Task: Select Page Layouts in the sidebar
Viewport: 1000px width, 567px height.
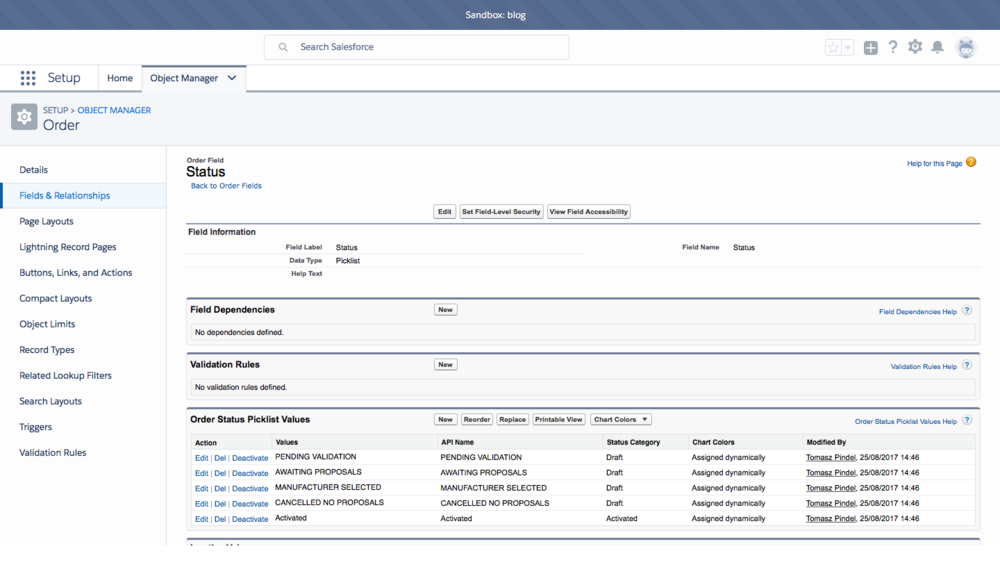Action: [46, 221]
